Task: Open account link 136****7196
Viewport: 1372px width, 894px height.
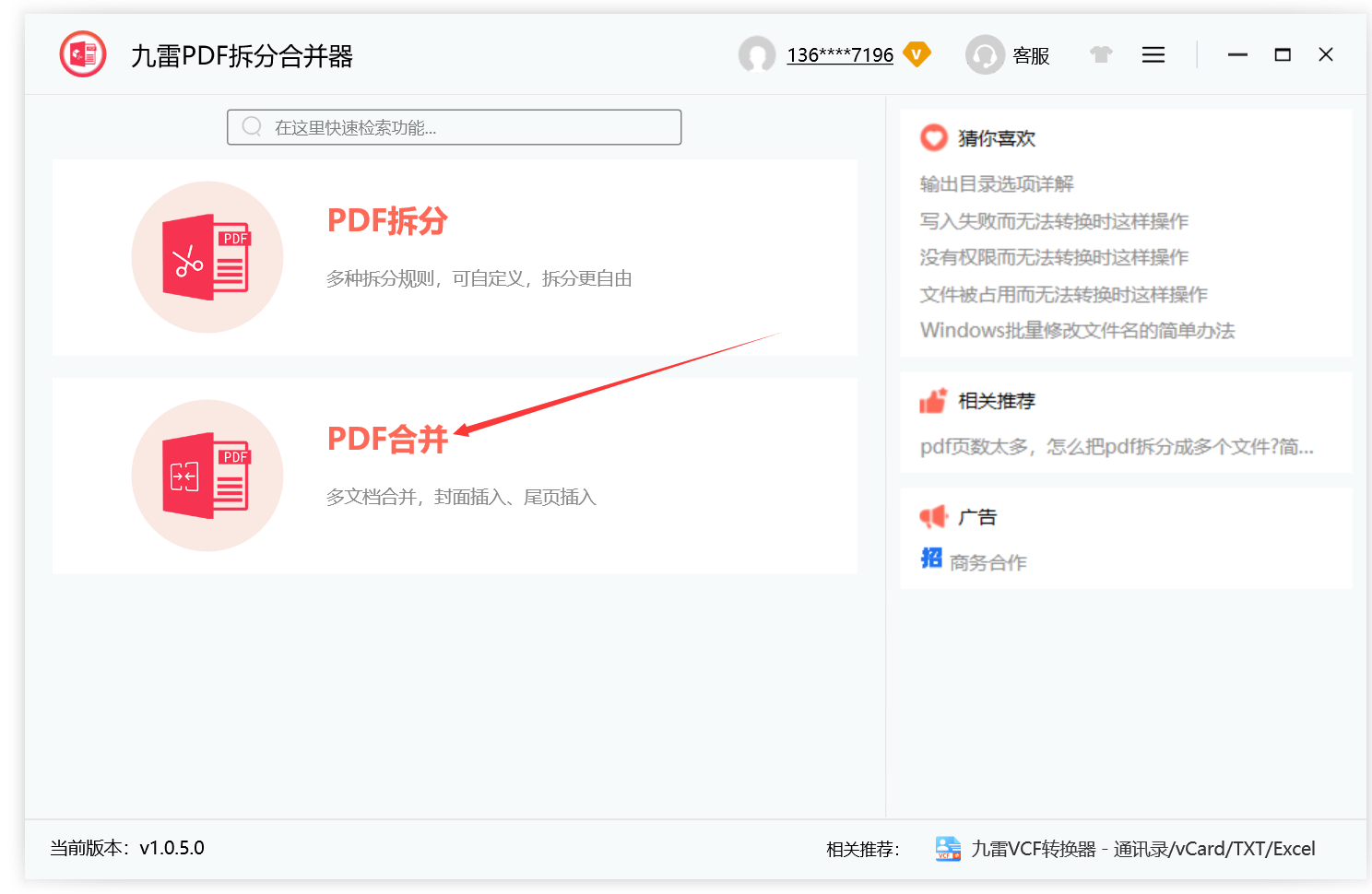Action: 840,55
